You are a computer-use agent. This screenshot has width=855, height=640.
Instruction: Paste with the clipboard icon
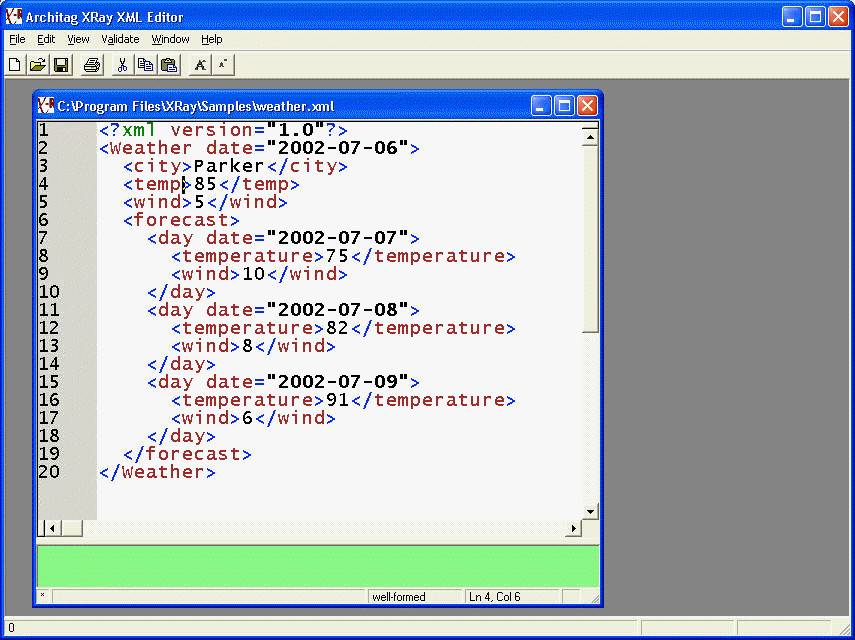pos(169,65)
